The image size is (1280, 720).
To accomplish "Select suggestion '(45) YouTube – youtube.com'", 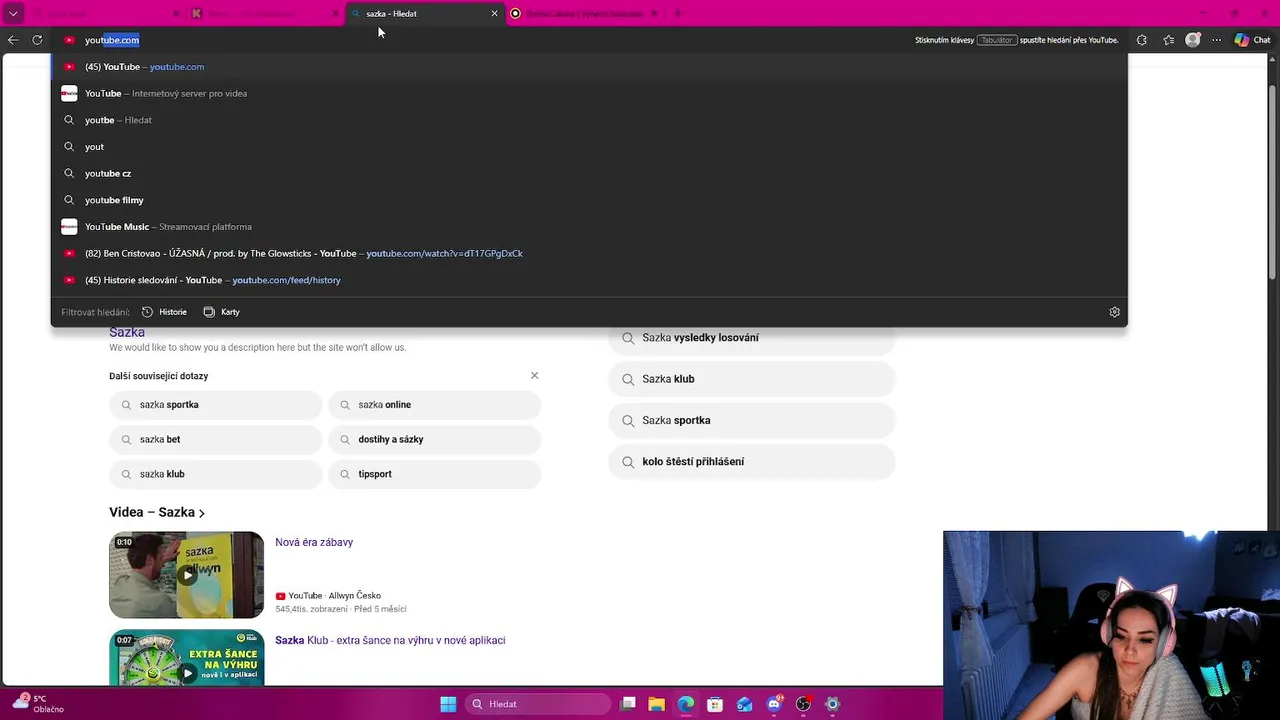I will tap(589, 67).
